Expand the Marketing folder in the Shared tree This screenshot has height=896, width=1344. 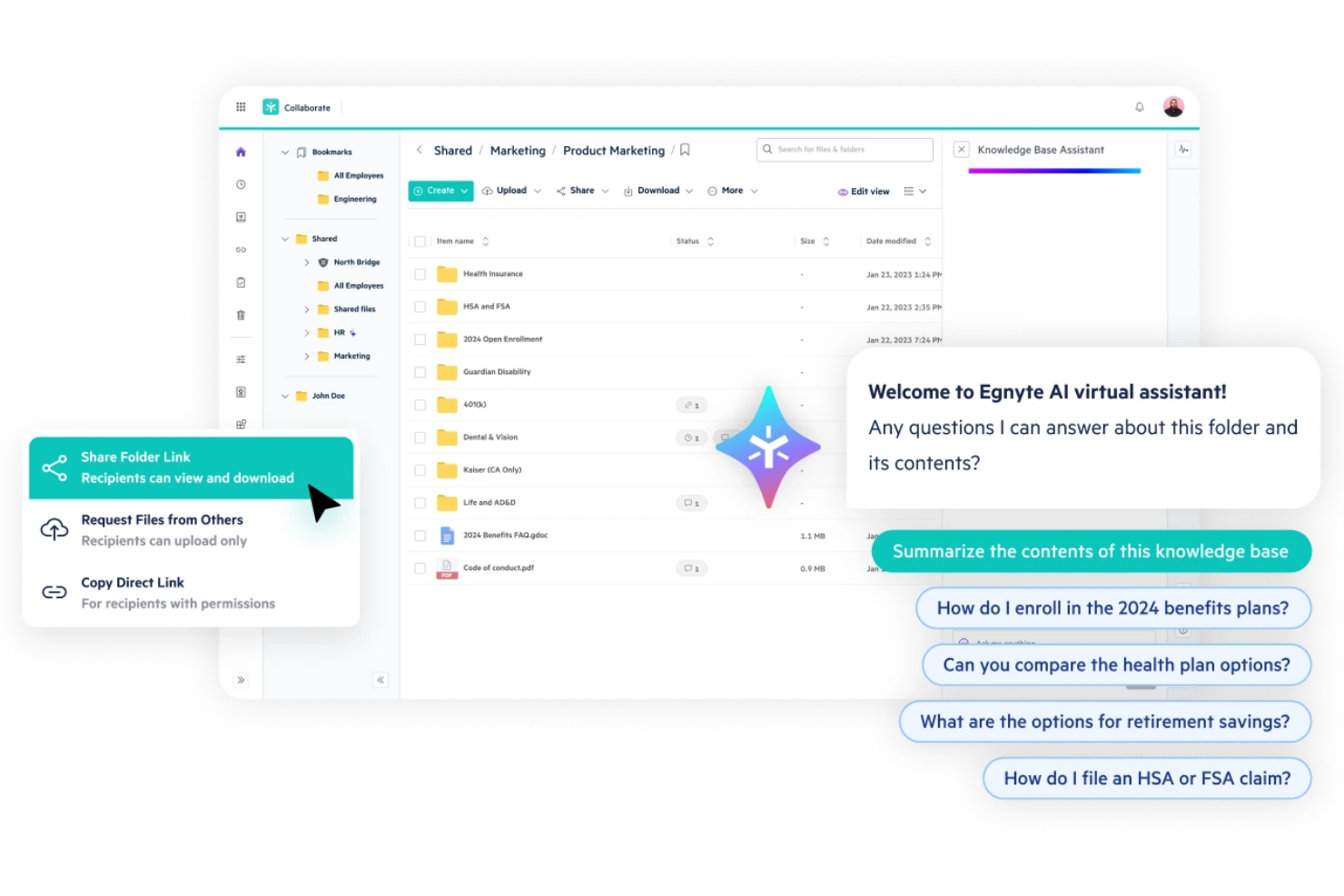coord(307,356)
